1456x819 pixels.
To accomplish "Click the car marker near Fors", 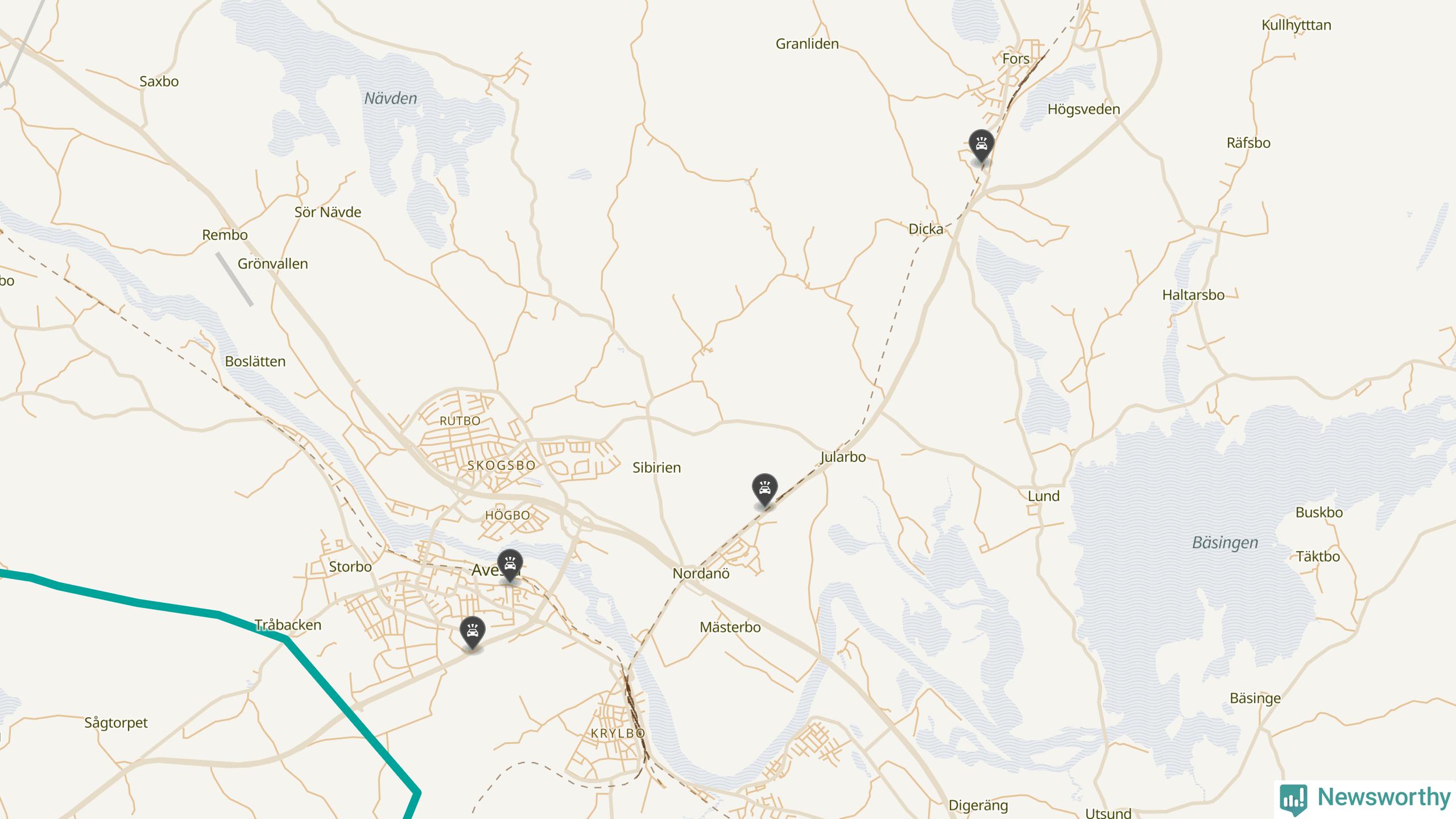I will (981, 146).
